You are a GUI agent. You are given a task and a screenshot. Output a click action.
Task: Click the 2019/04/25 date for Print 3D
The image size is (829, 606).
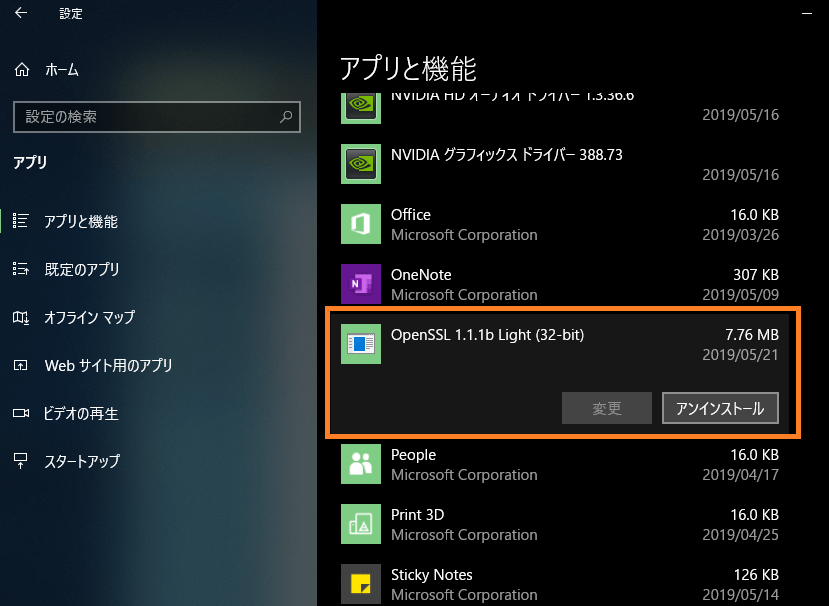click(740, 535)
